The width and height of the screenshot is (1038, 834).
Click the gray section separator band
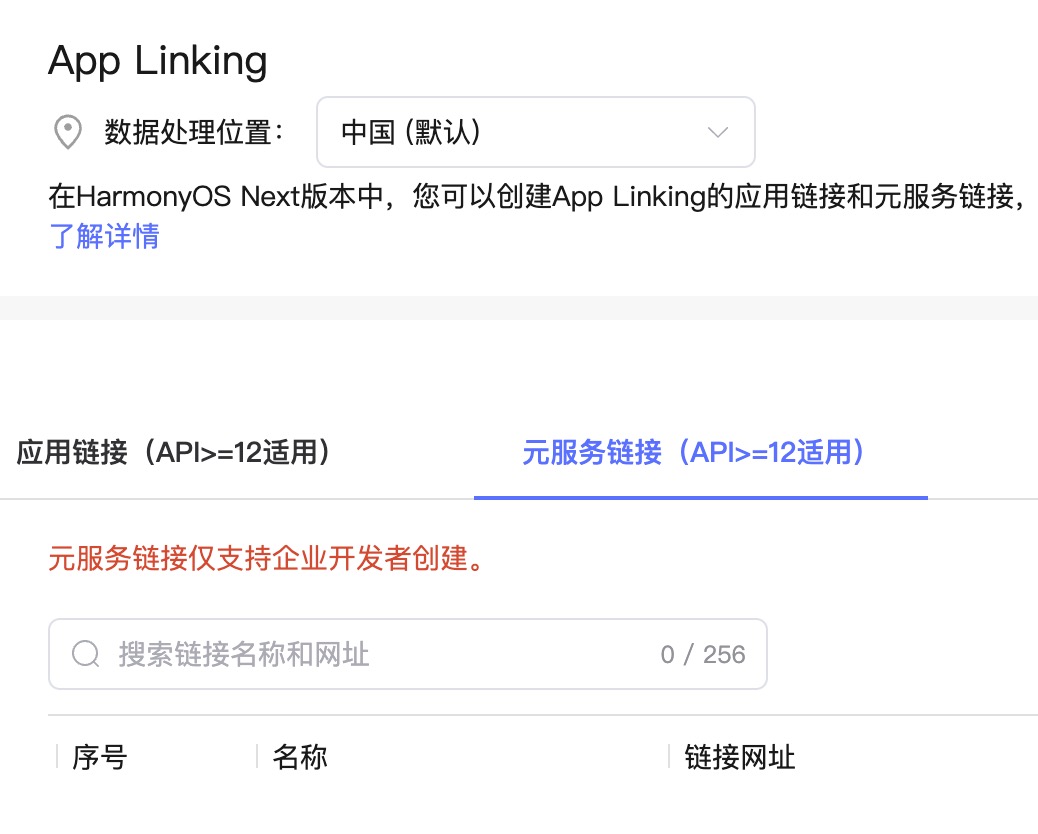[519, 308]
